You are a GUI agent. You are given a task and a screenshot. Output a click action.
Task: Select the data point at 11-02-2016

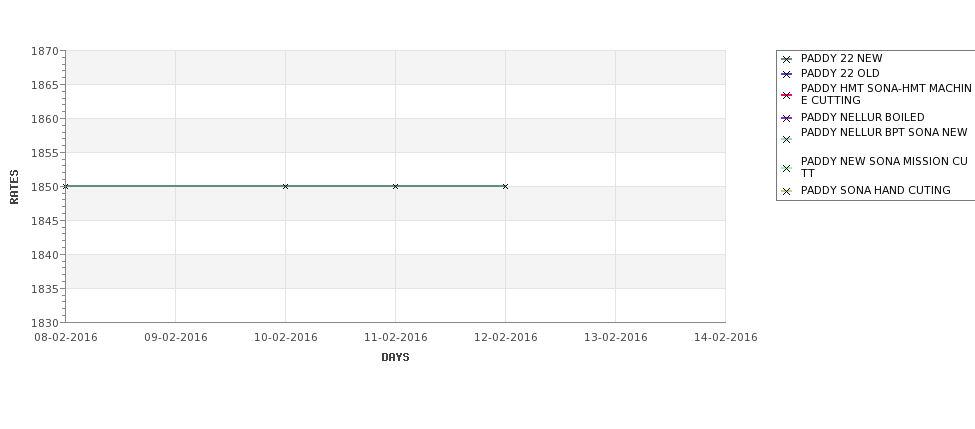(395, 187)
